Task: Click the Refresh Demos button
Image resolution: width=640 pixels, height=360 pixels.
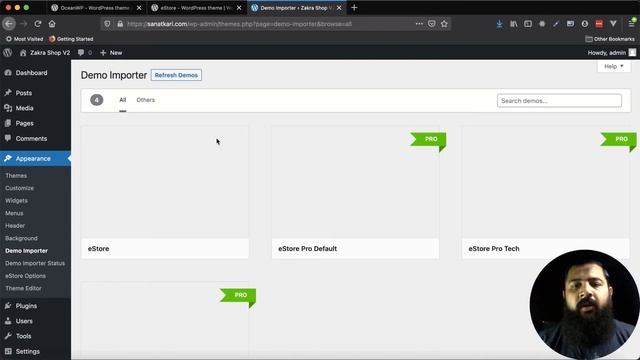Action: 176,75
